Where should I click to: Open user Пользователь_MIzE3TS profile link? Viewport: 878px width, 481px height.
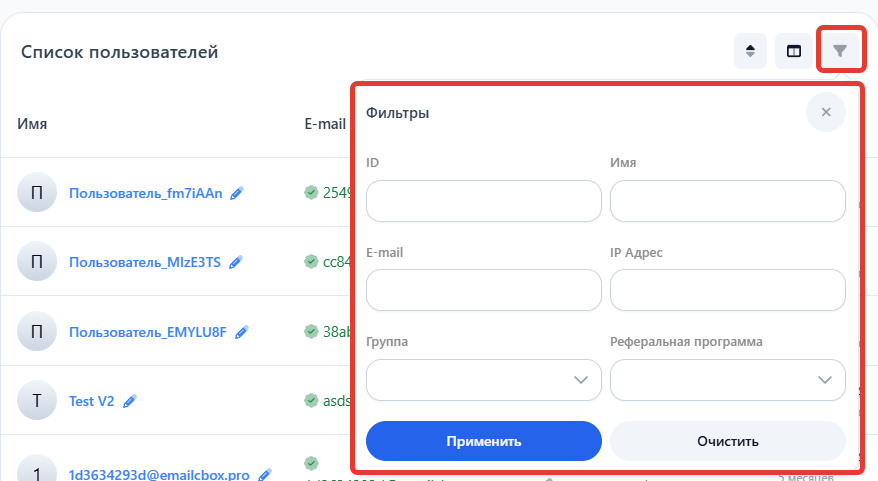pyautogui.click(x=144, y=263)
